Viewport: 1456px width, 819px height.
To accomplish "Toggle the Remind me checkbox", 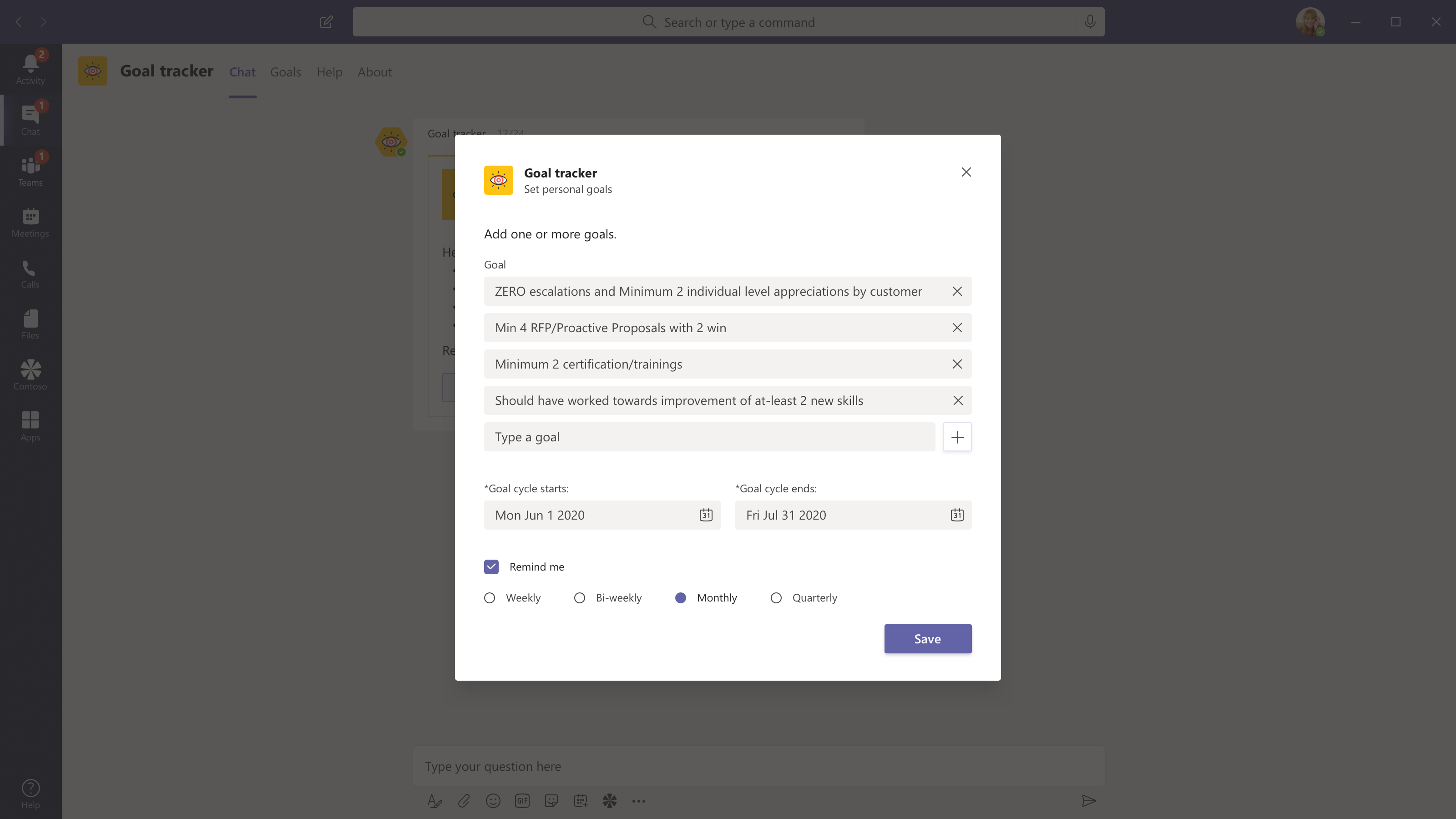I will point(491,567).
